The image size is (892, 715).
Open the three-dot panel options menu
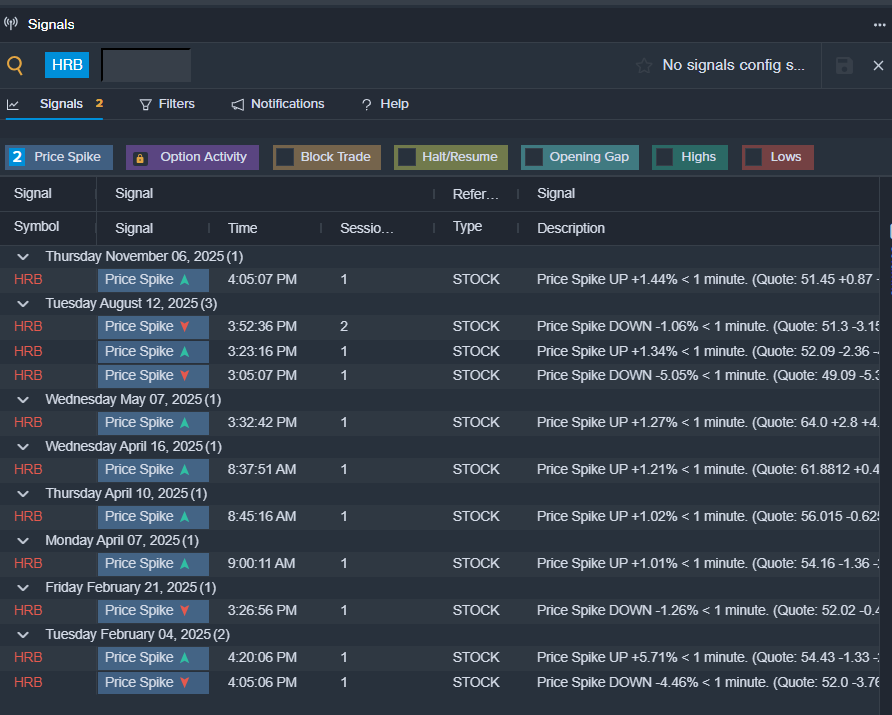[x=879, y=24]
